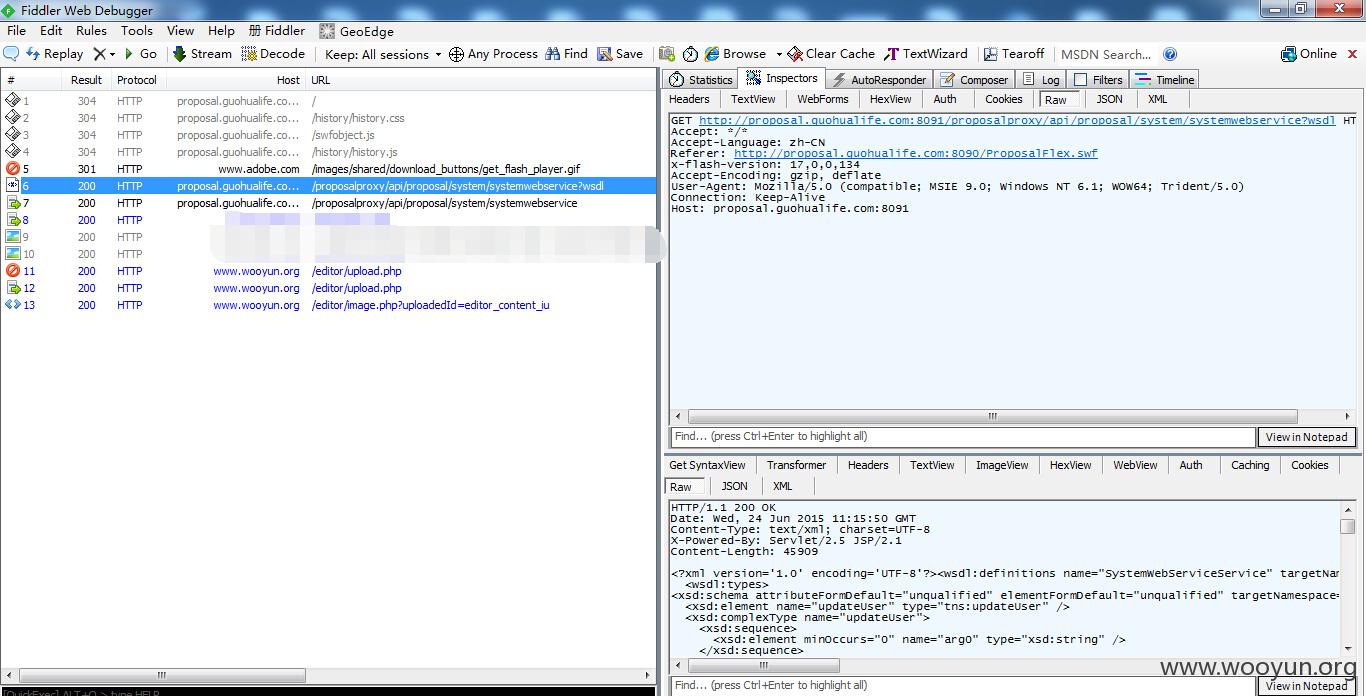This screenshot has width=1366, height=696.
Task: Open the View menu
Action: (181, 31)
